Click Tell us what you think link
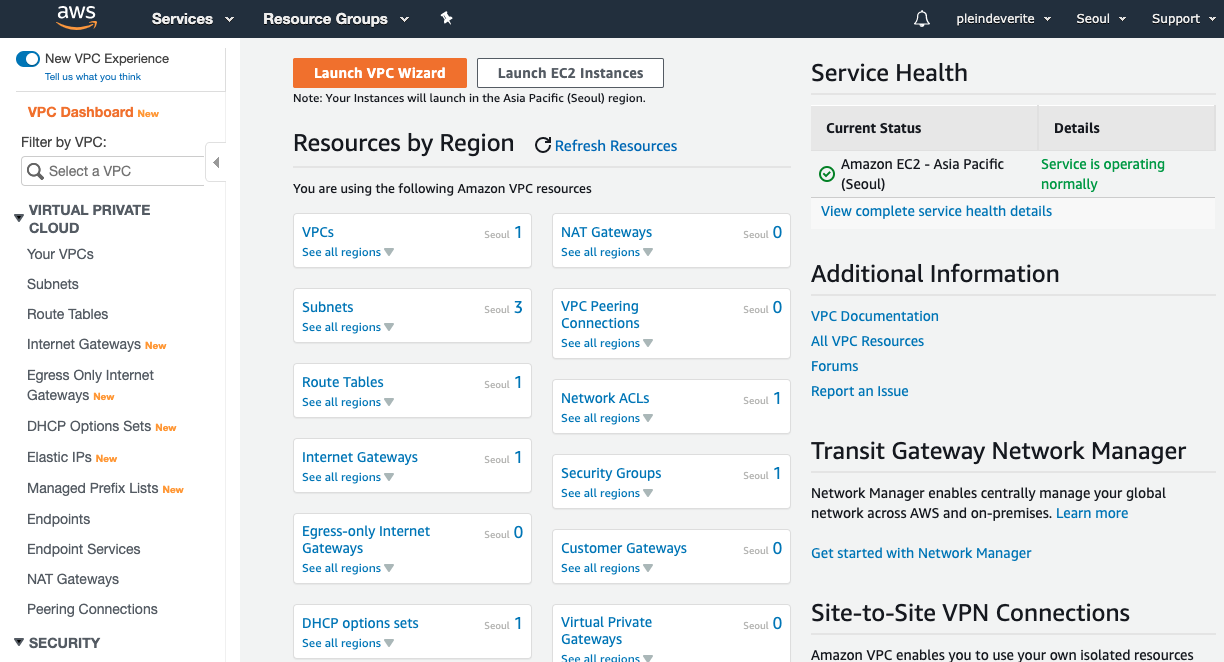This screenshot has width=1224, height=662. point(93,77)
